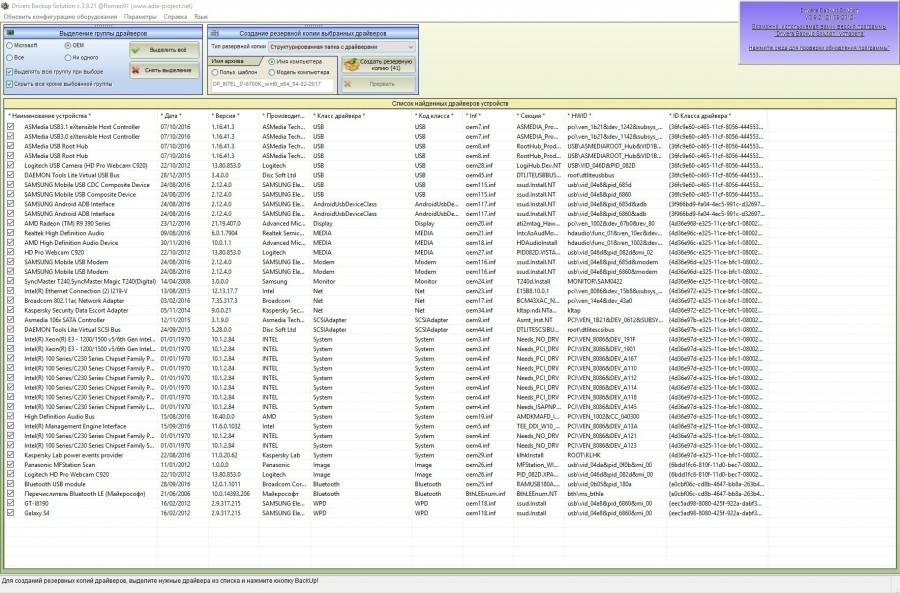This screenshot has width=900, height=593.
Task: Click the archive name text field
Action: (x=272, y=84)
